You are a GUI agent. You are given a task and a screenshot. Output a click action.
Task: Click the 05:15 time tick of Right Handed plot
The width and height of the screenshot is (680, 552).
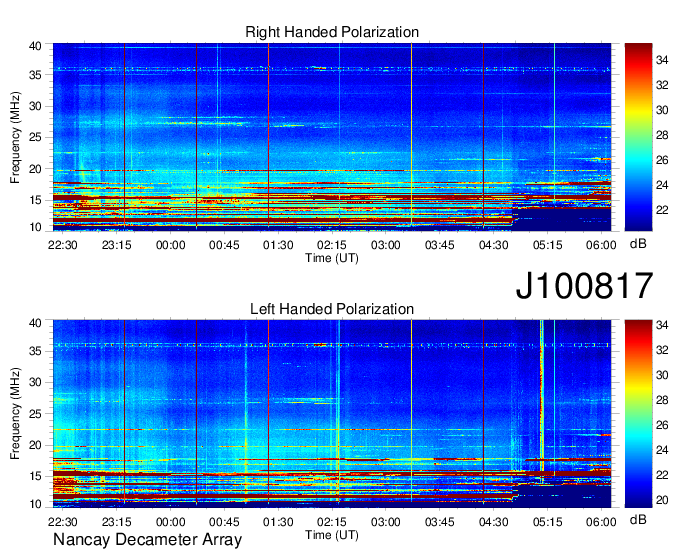tap(547, 245)
